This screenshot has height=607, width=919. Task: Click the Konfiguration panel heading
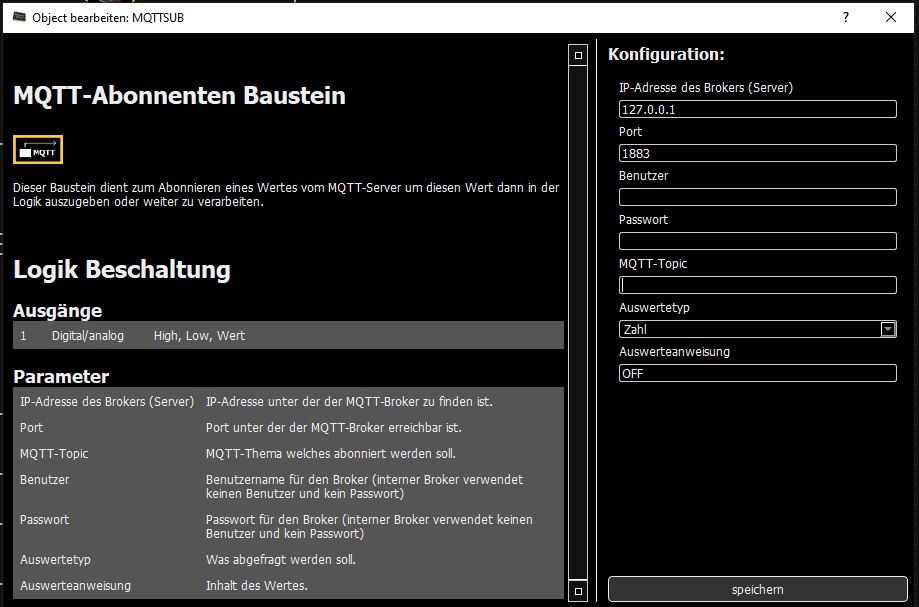(666, 54)
